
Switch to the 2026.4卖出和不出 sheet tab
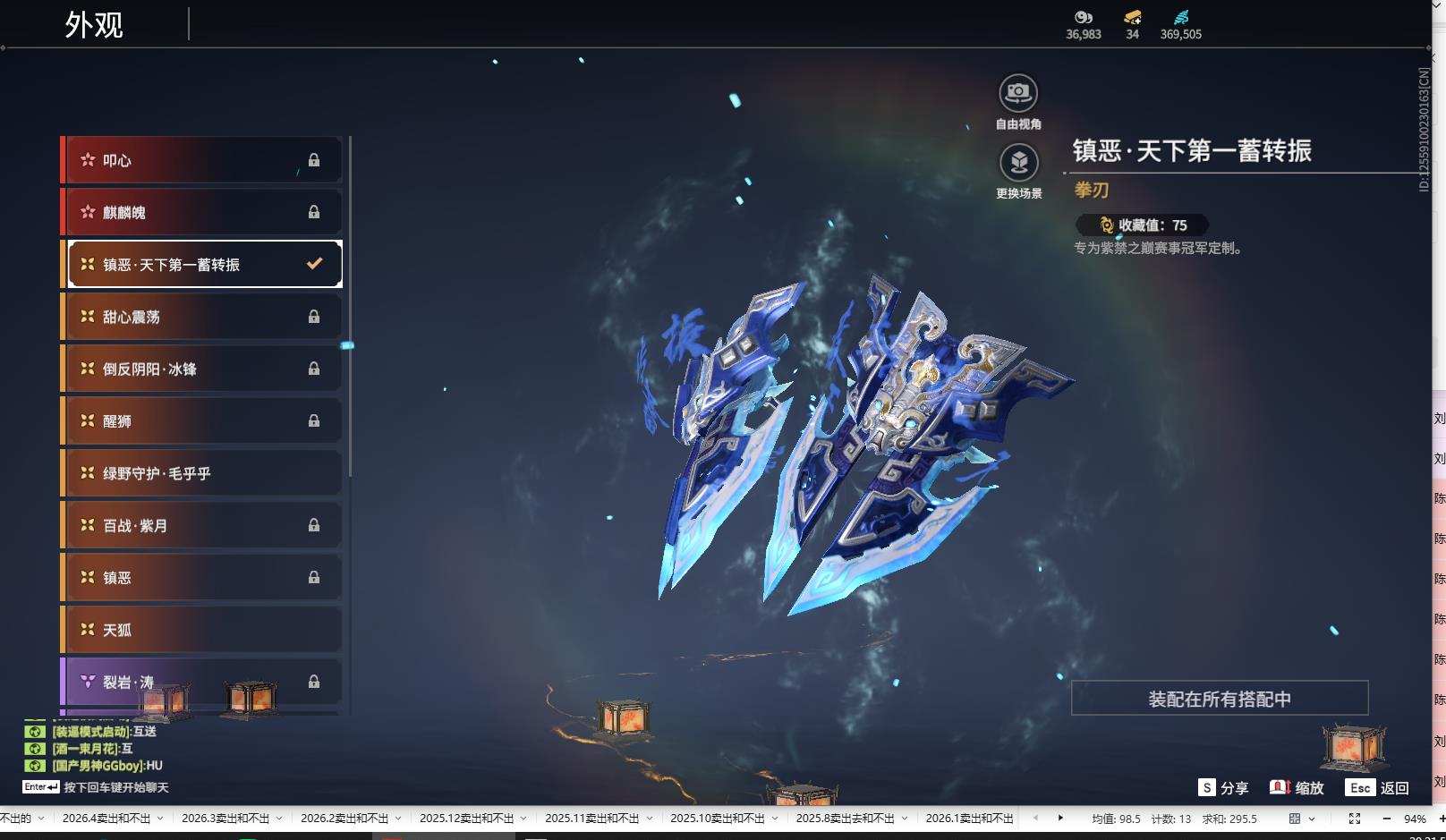[106, 818]
